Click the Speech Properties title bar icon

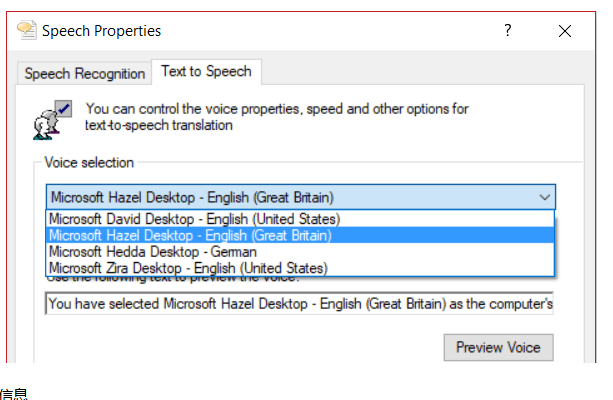click(x=27, y=31)
